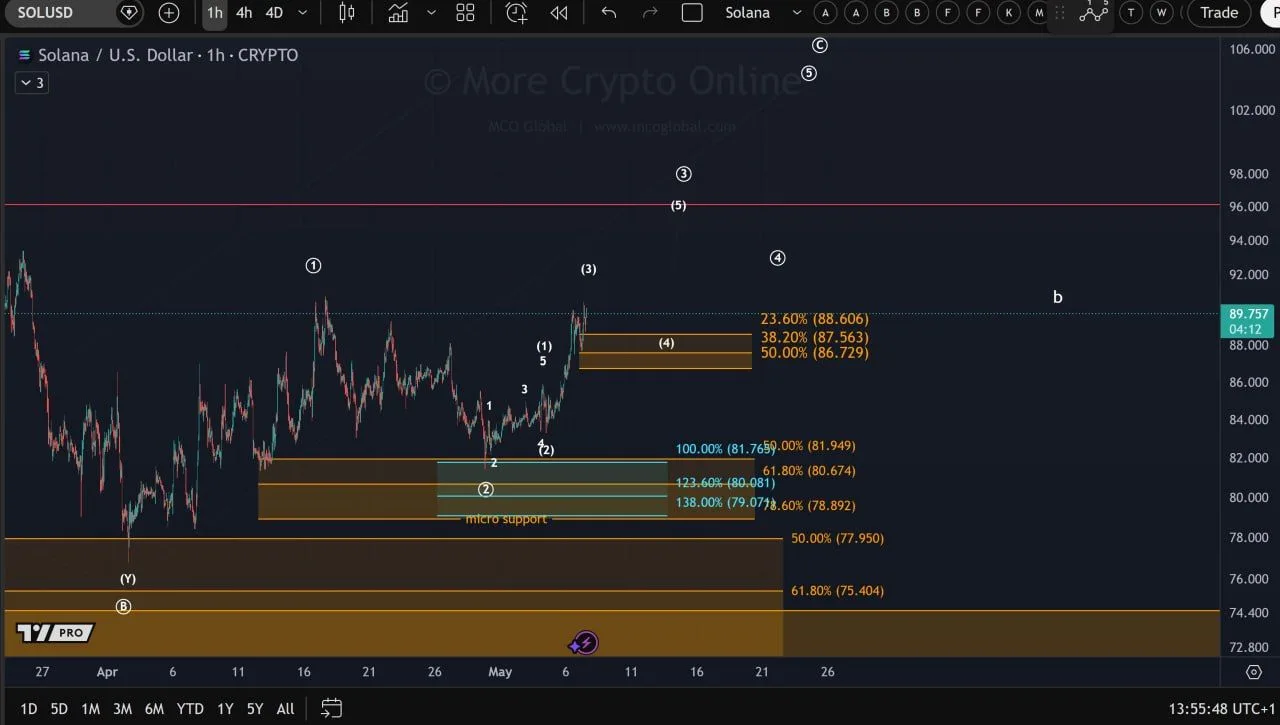Click the Solana layout name

(748, 13)
